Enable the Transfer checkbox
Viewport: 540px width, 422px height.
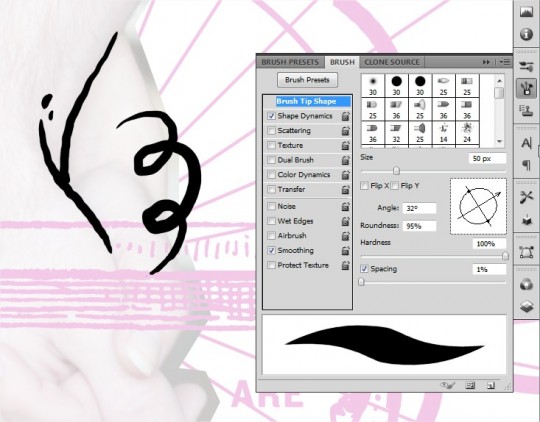click(x=271, y=189)
